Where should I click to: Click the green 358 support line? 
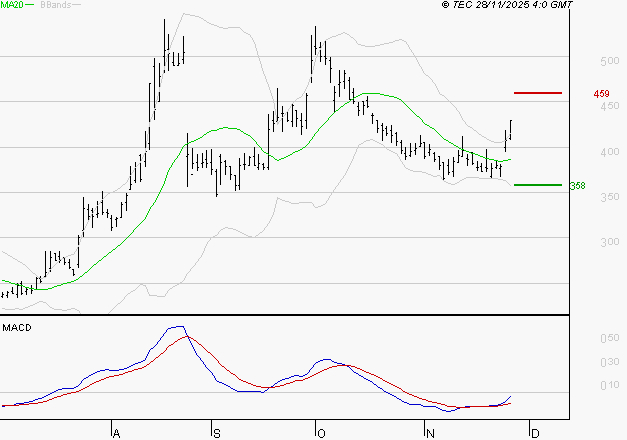(x=538, y=185)
